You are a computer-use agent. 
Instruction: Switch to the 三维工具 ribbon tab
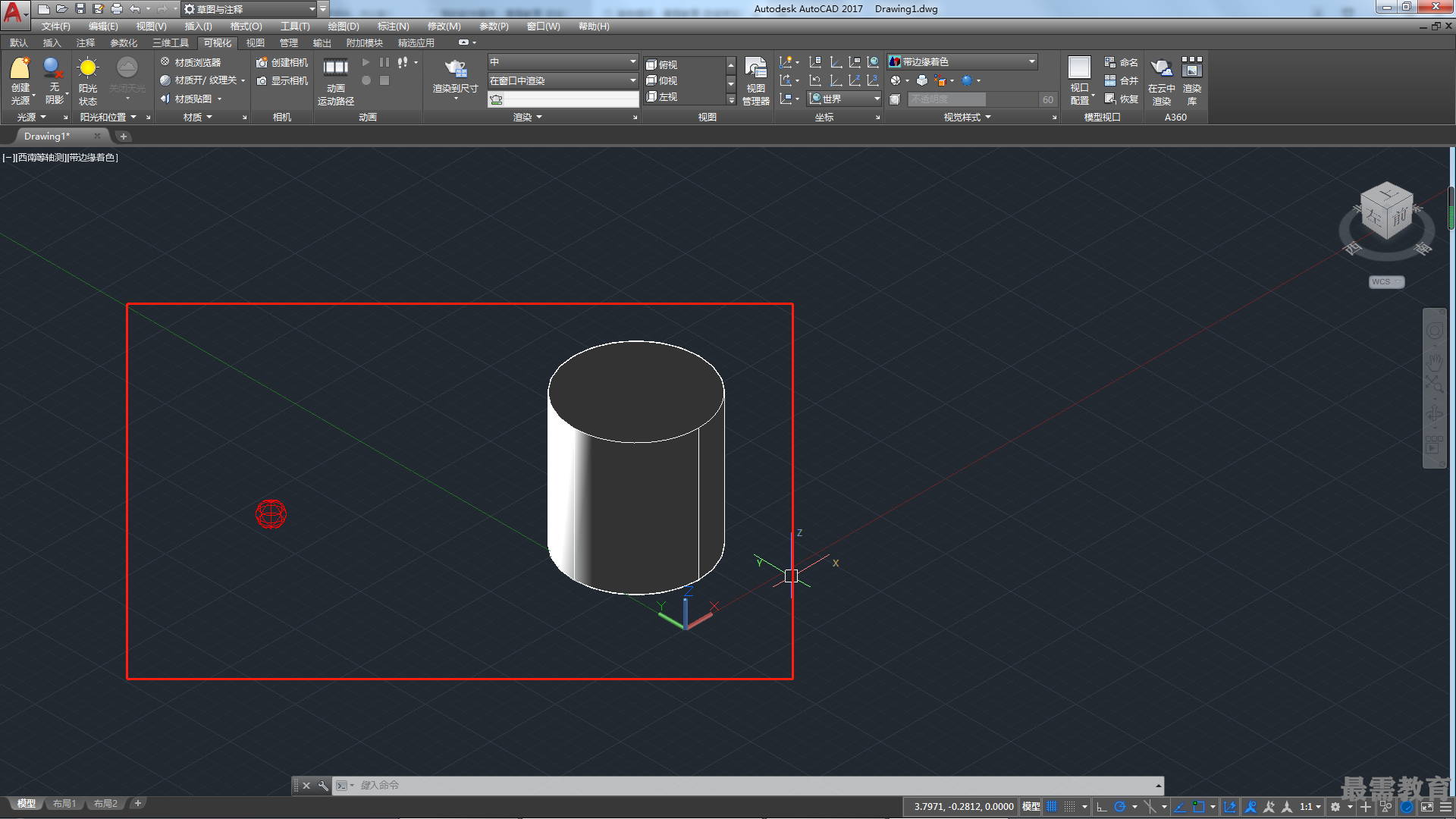tap(171, 42)
